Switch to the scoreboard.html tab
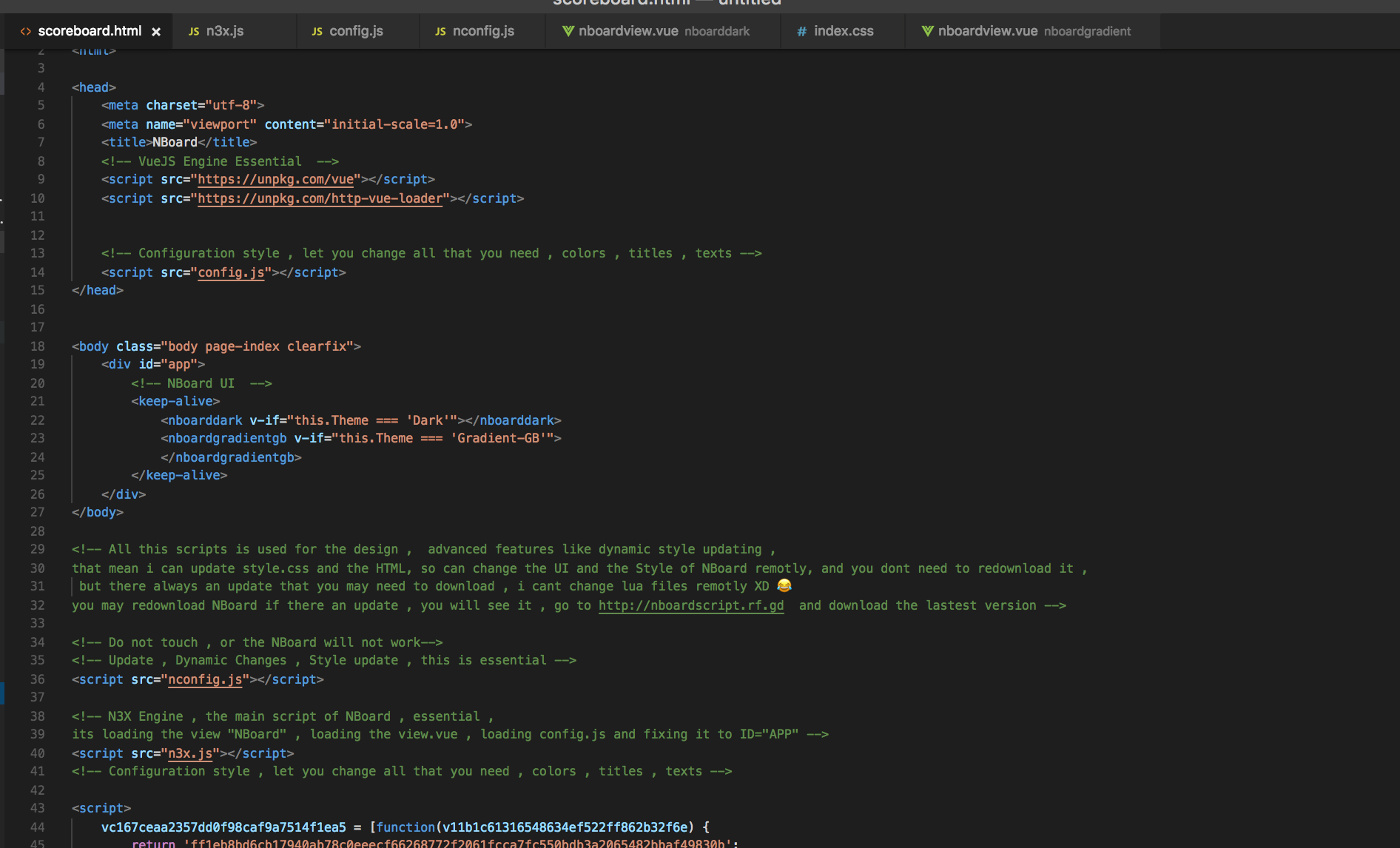 (x=89, y=31)
